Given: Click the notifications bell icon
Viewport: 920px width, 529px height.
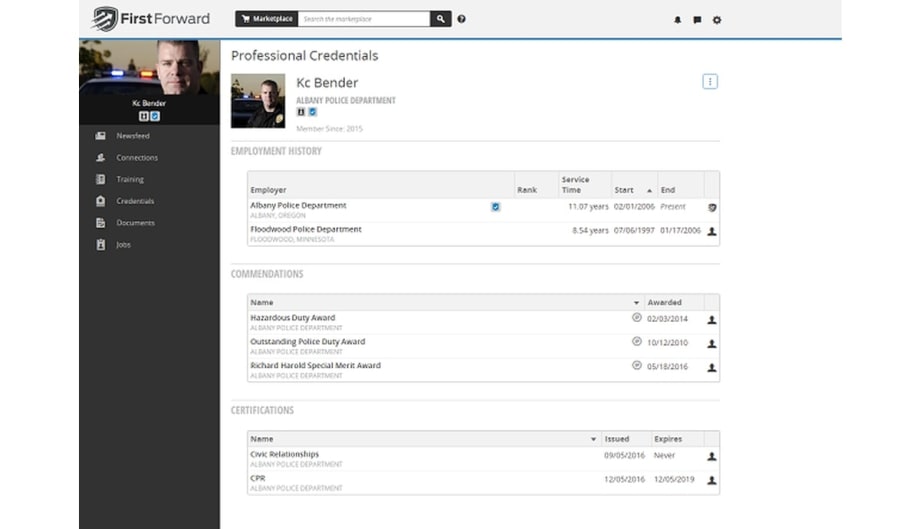Looking at the screenshot, I should pyautogui.click(x=677, y=20).
